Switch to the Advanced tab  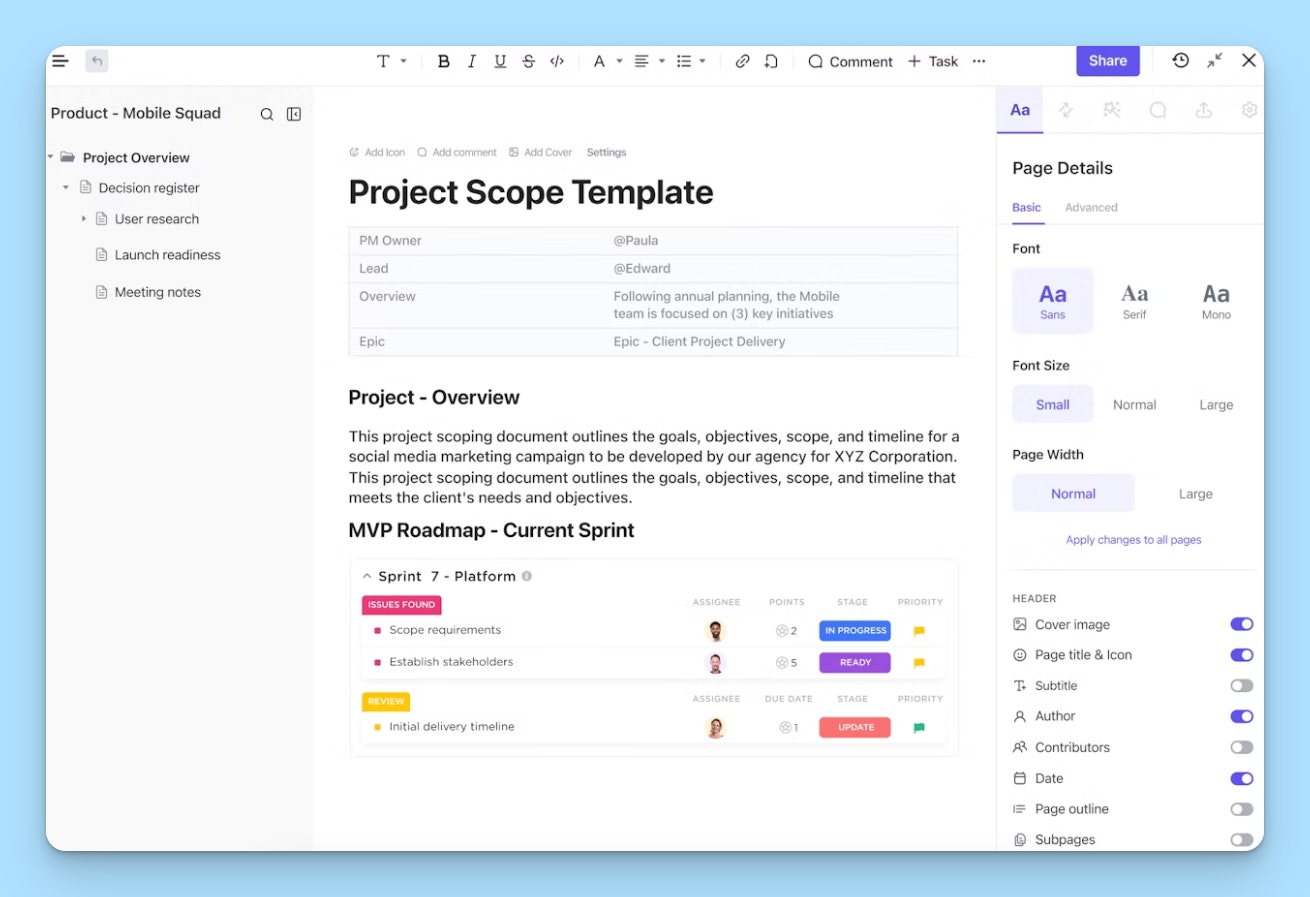[1090, 208]
